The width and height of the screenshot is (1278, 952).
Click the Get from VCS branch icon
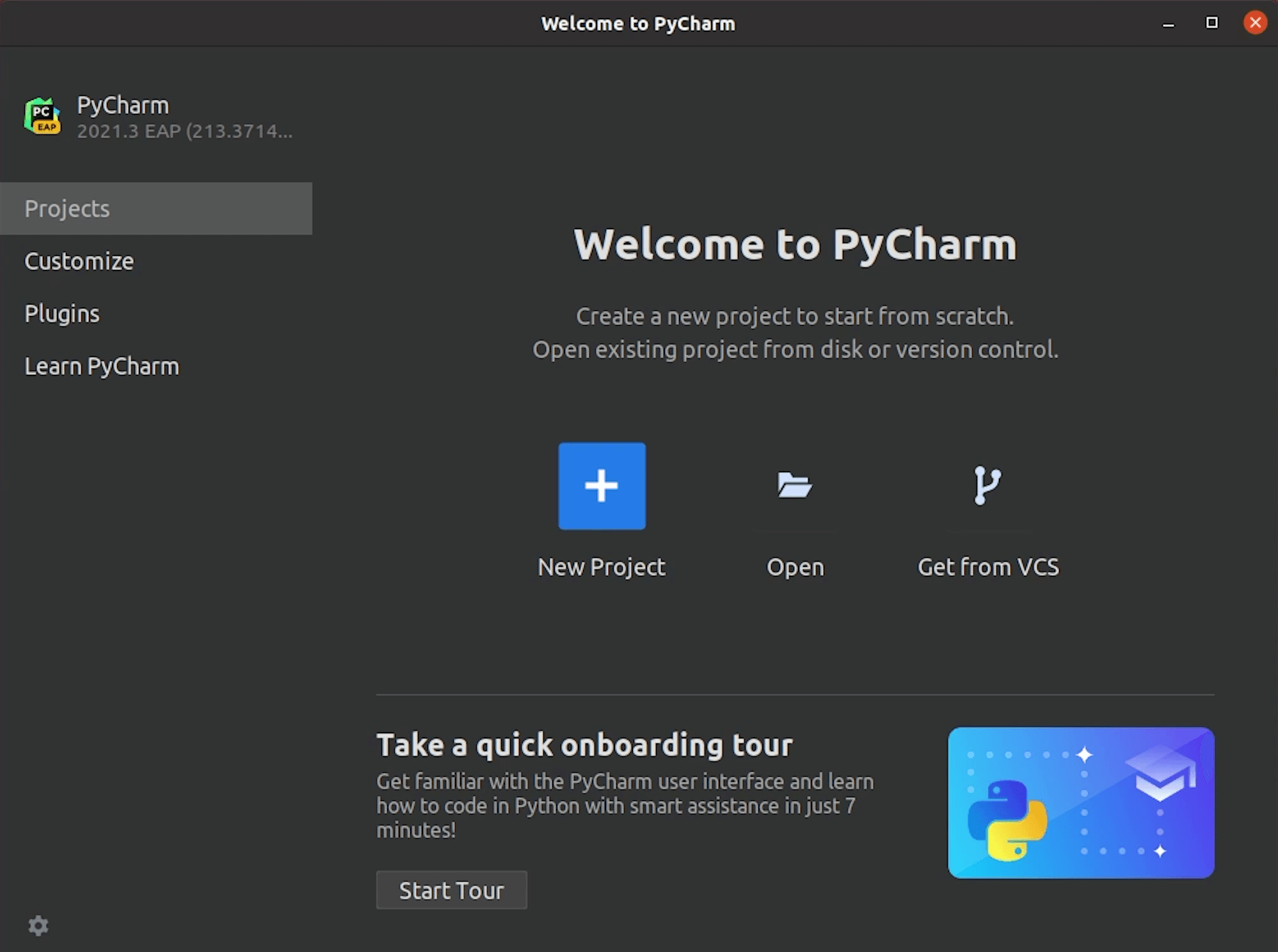987,485
